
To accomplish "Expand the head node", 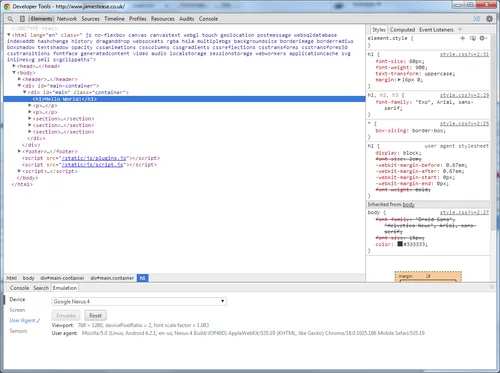I will (14, 66).
